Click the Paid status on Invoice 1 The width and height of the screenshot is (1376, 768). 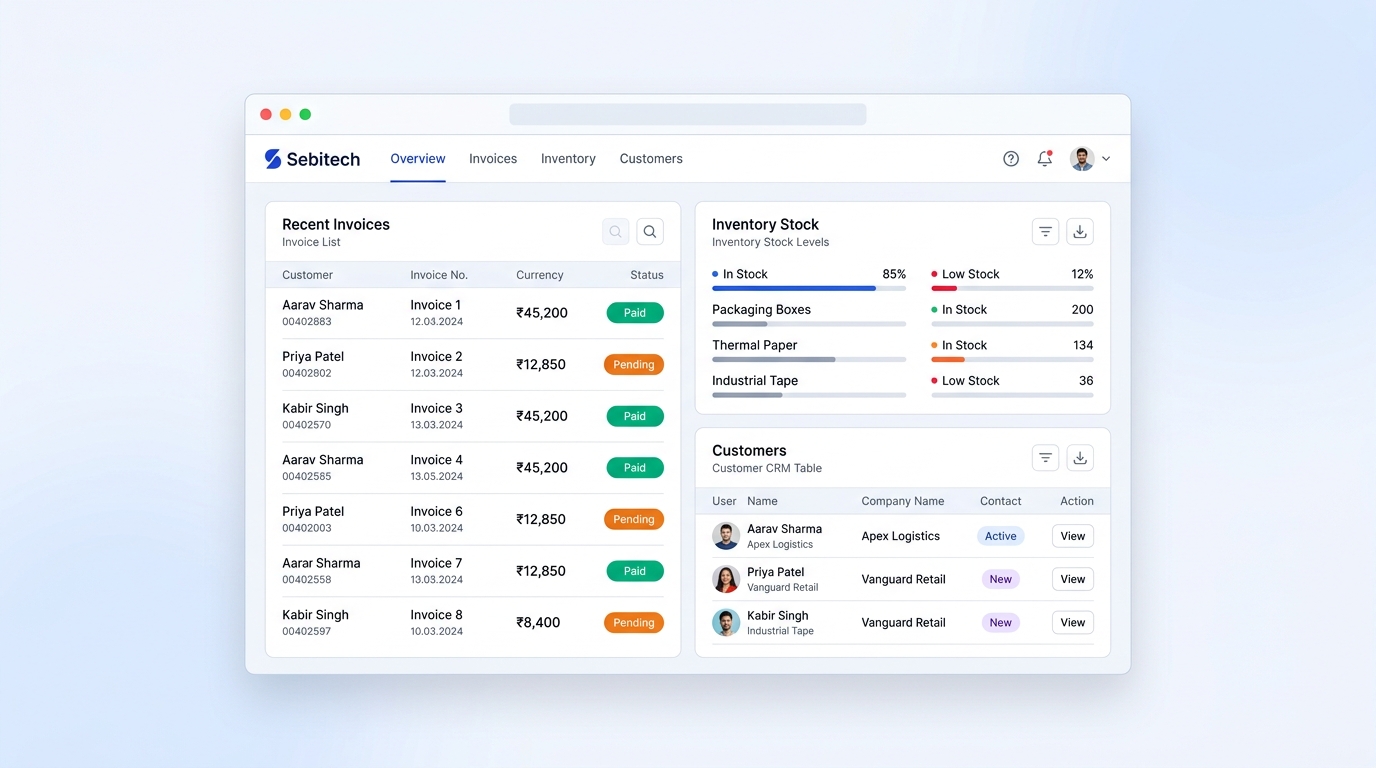click(x=635, y=313)
